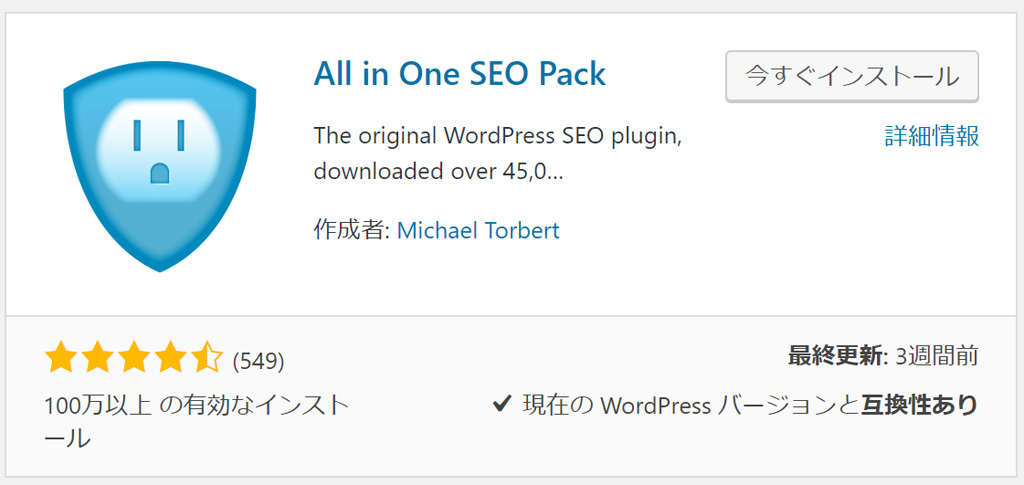This screenshot has width=1024, height=485.
Task: Click the (549) review count
Action: [x=259, y=360]
